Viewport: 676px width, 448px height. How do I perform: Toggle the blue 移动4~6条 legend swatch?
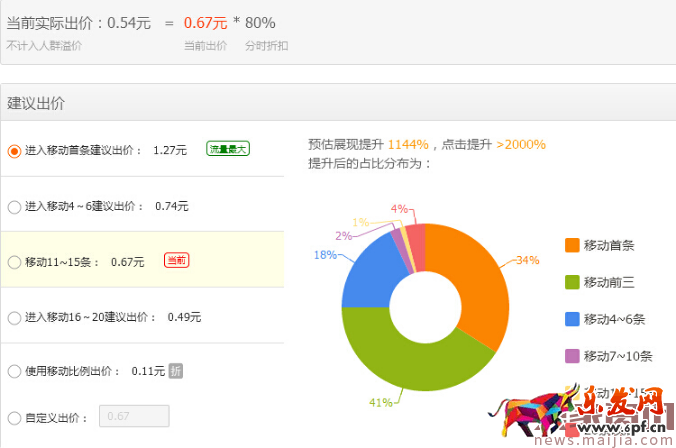click(572, 319)
